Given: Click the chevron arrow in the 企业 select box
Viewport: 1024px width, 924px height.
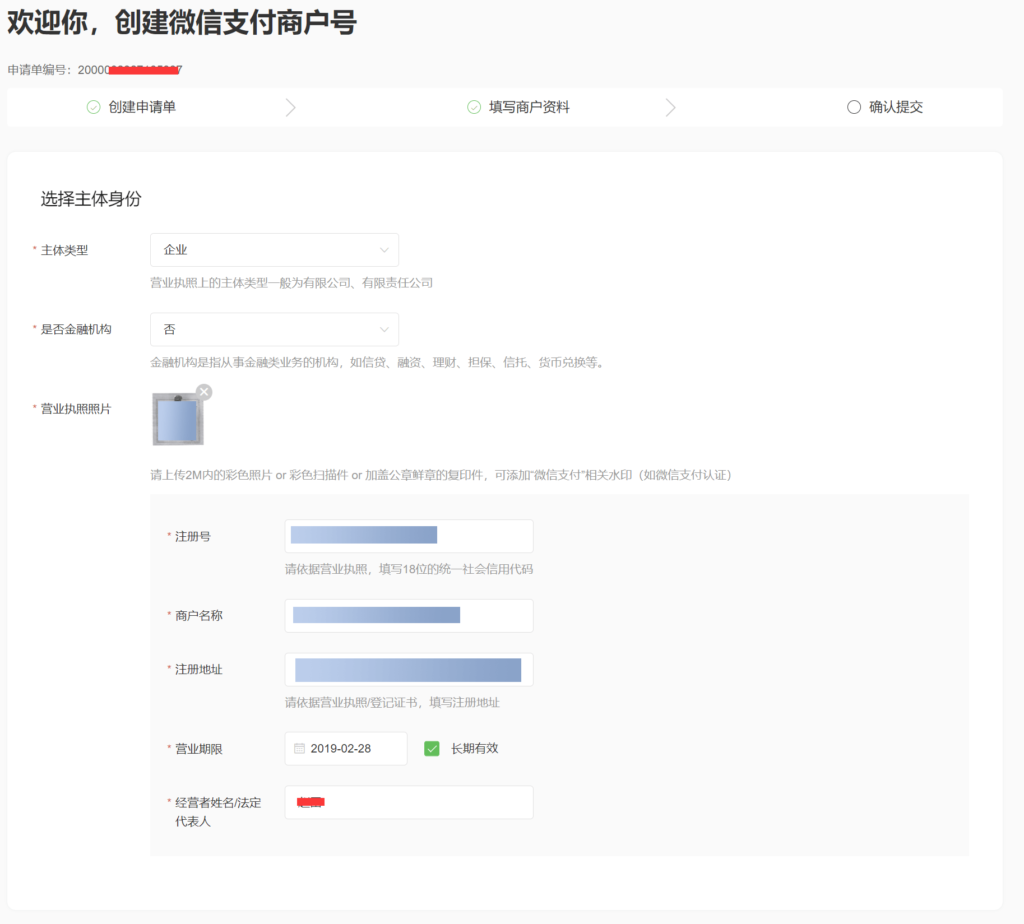Looking at the screenshot, I should pos(384,250).
